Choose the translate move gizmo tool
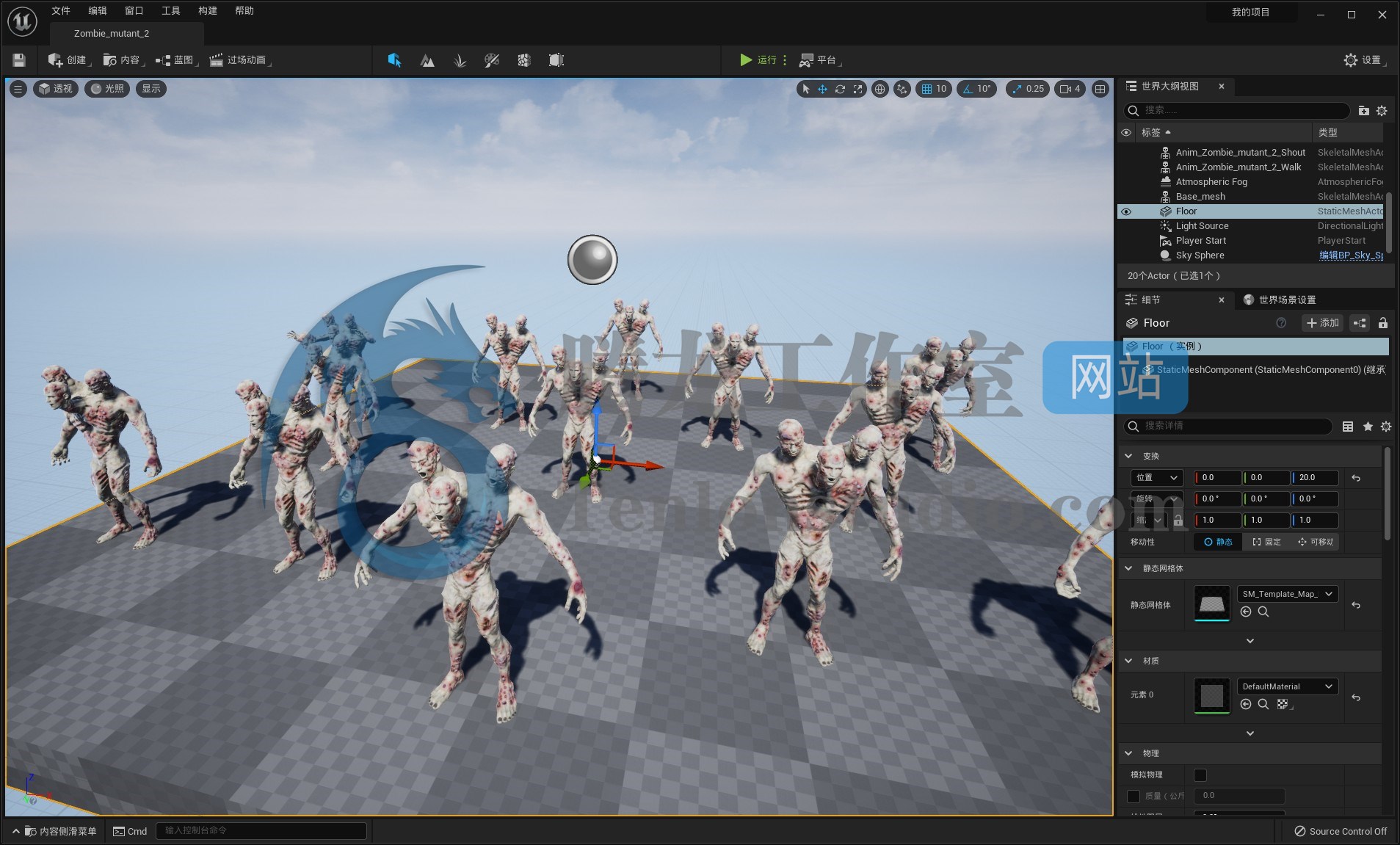The image size is (1400, 845). (x=823, y=89)
